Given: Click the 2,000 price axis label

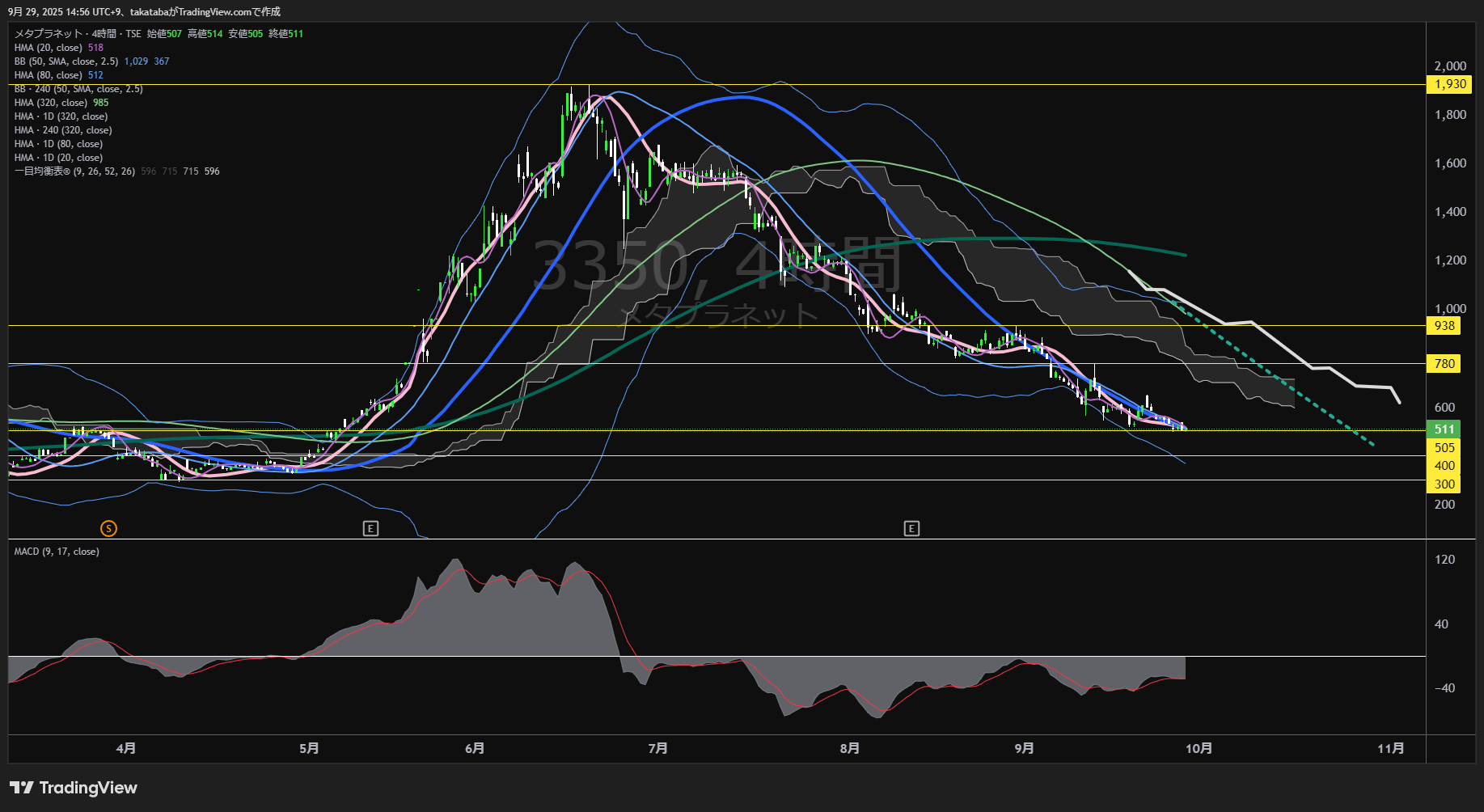Looking at the screenshot, I should pyautogui.click(x=1450, y=66).
